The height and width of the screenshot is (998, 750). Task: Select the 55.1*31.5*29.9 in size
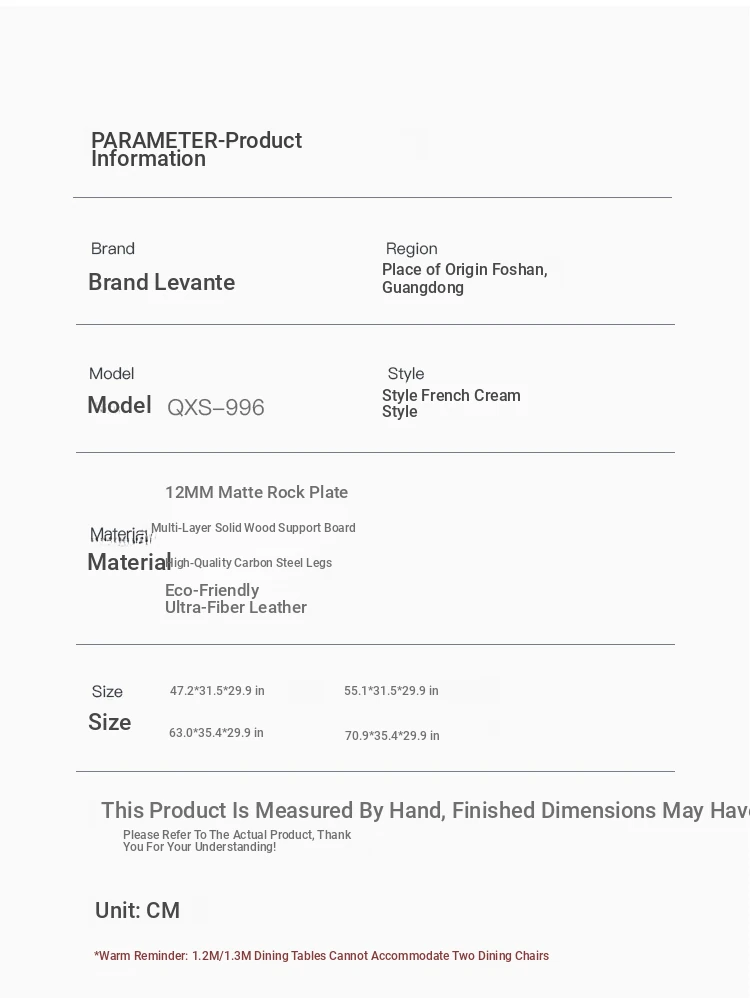(x=391, y=691)
